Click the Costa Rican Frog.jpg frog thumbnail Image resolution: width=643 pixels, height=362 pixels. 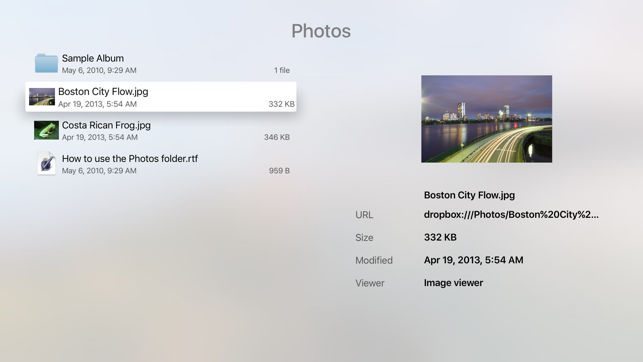point(46,130)
